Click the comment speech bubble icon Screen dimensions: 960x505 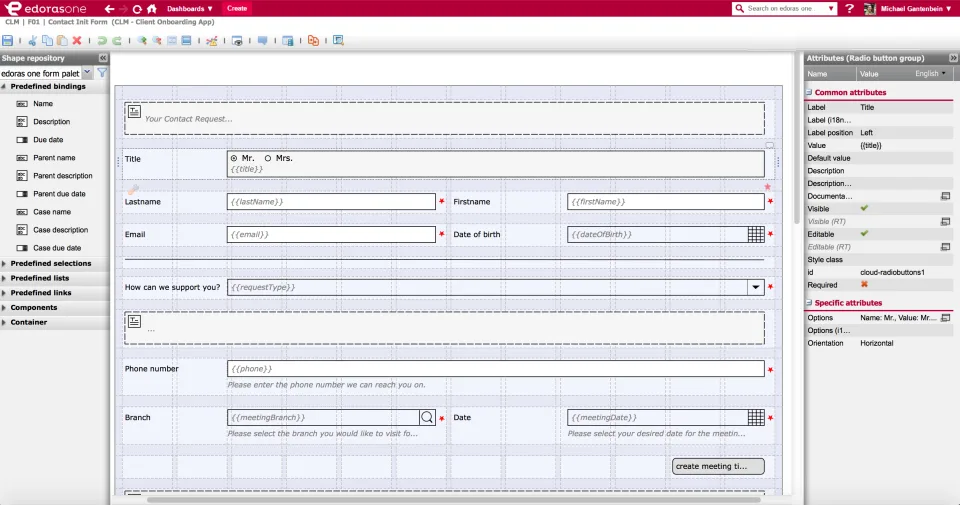(263, 40)
